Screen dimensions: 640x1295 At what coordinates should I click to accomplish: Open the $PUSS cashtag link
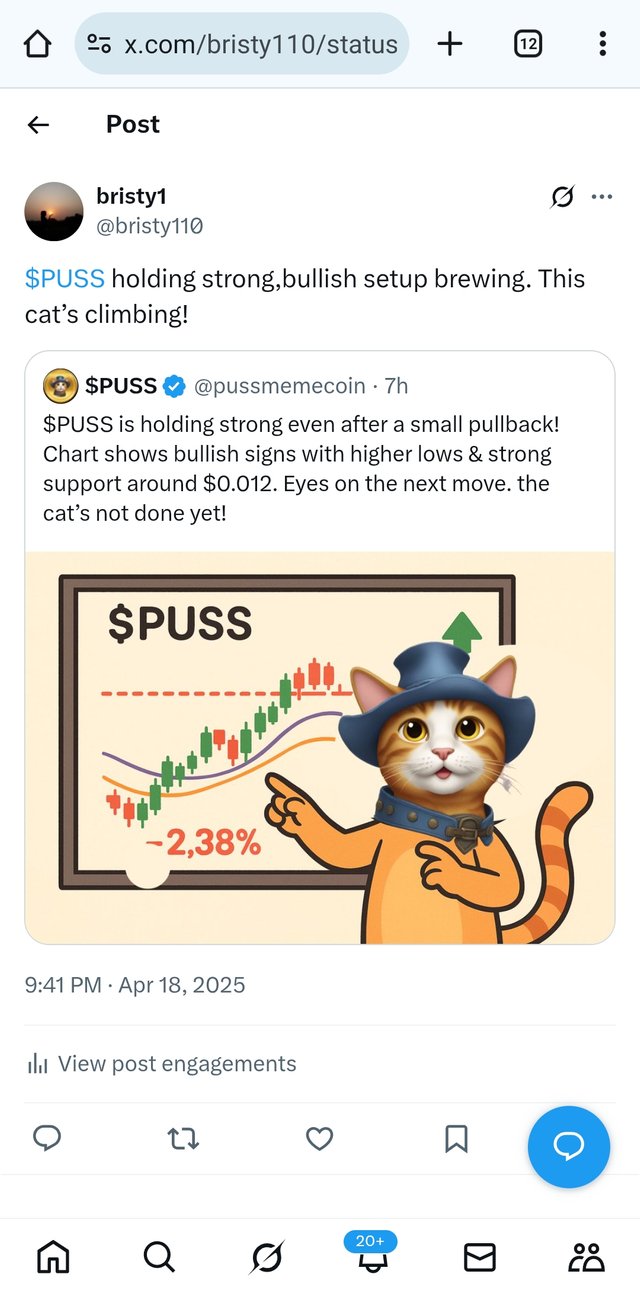65,278
